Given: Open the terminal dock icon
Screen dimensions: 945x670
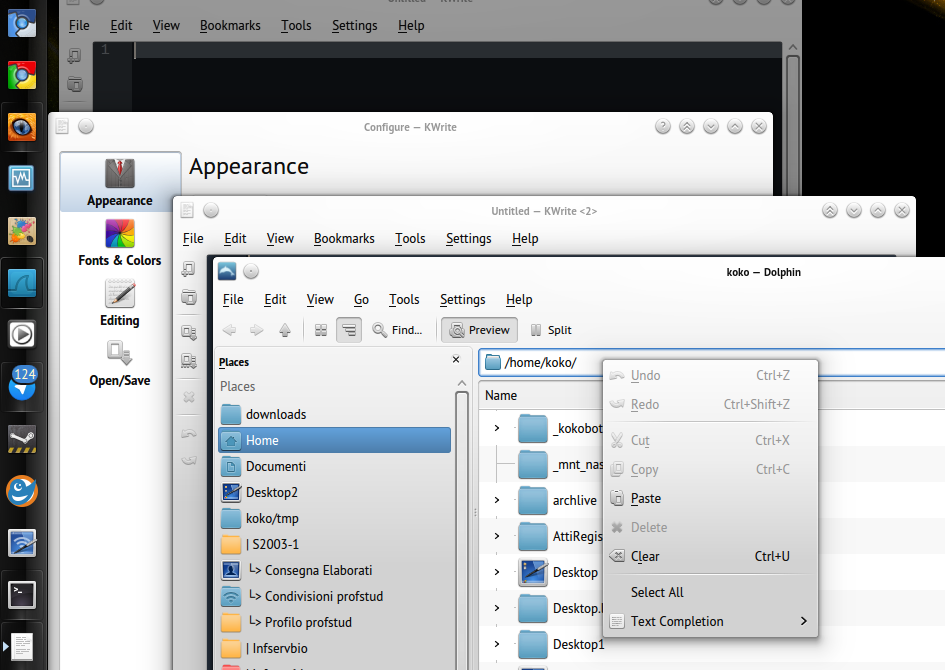Looking at the screenshot, I should (22, 595).
